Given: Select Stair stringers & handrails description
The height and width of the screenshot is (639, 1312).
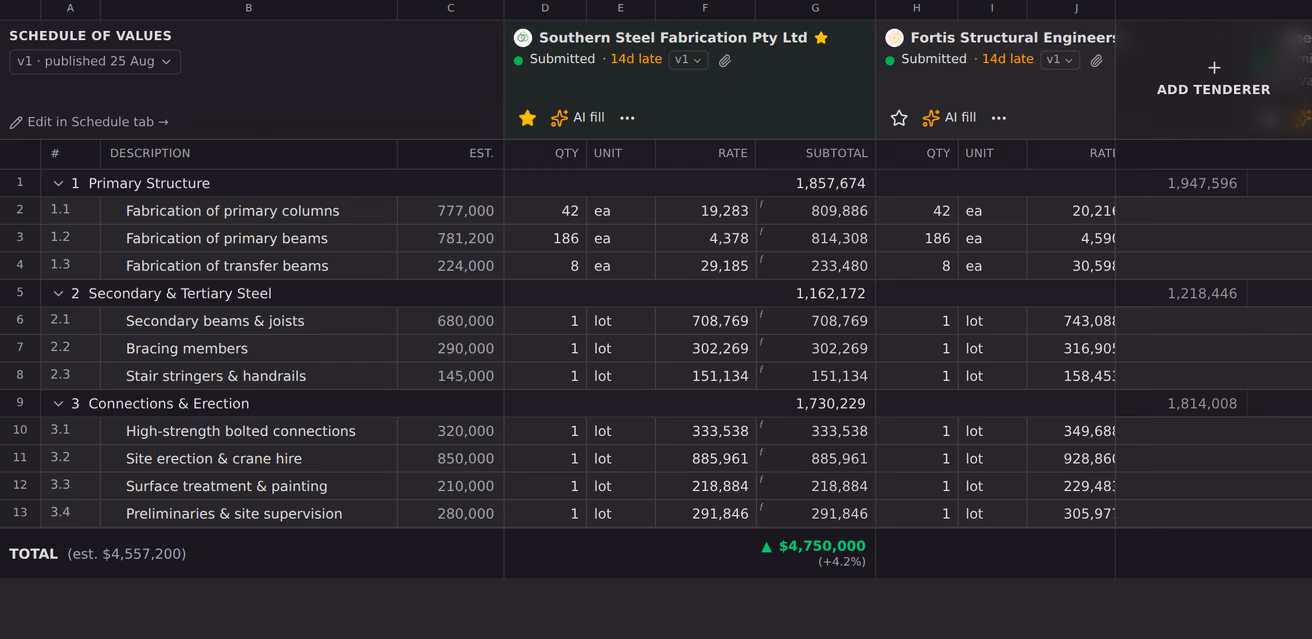Looking at the screenshot, I should [216, 376].
